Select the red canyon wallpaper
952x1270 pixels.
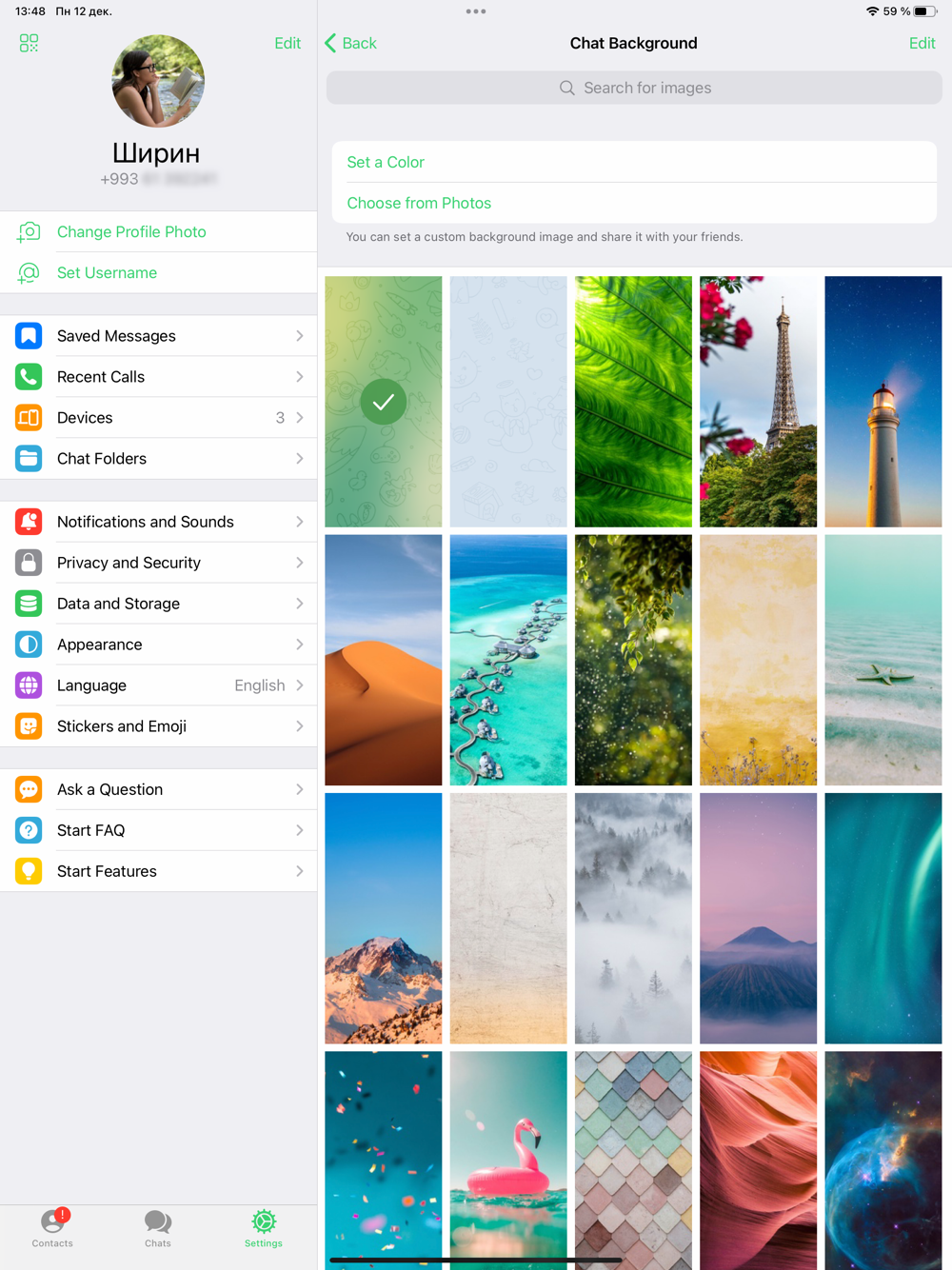(x=758, y=1161)
